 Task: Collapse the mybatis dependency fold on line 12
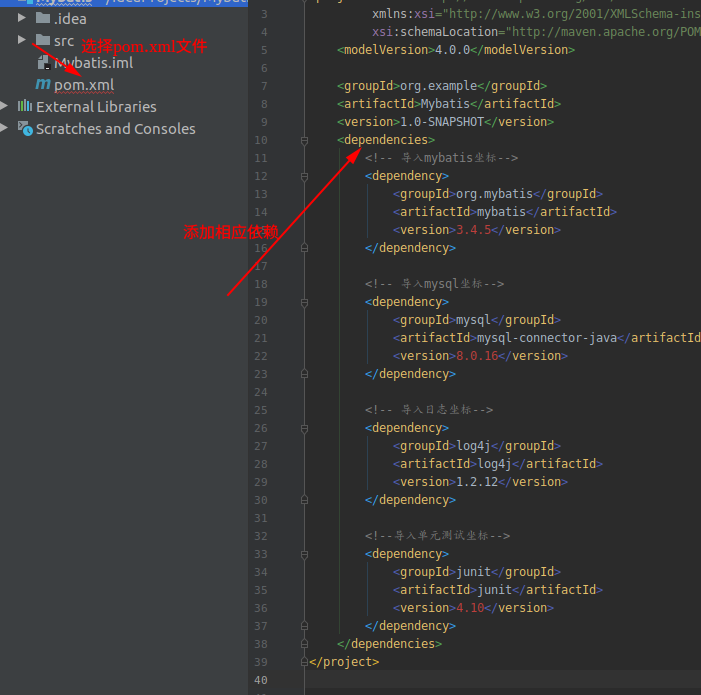[x=304, y=177]
